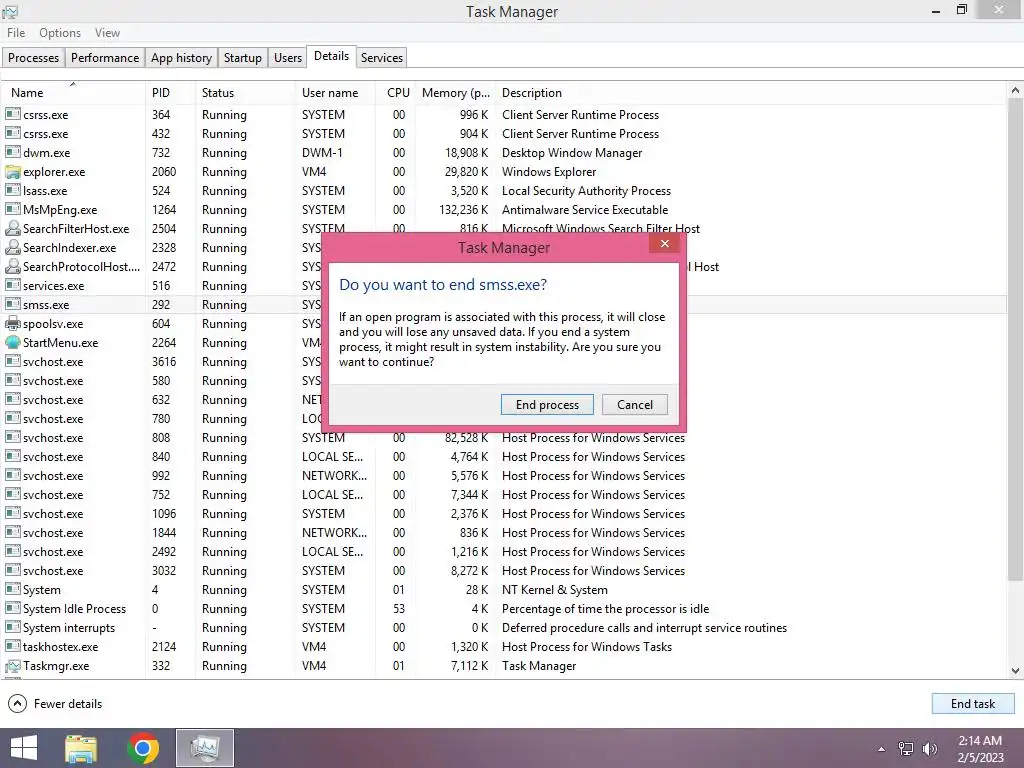Switch to the Startup tab
Image resolution: width=1024 pixels, height=768 pixels.
pyautogui.click(x=242, y=57)
